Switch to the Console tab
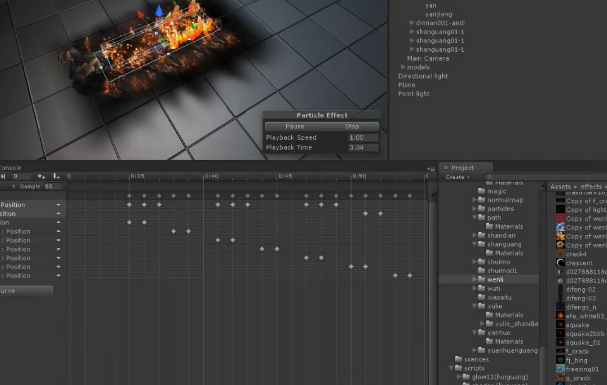This screenshot has width=607, height=385. click(10, 168)
